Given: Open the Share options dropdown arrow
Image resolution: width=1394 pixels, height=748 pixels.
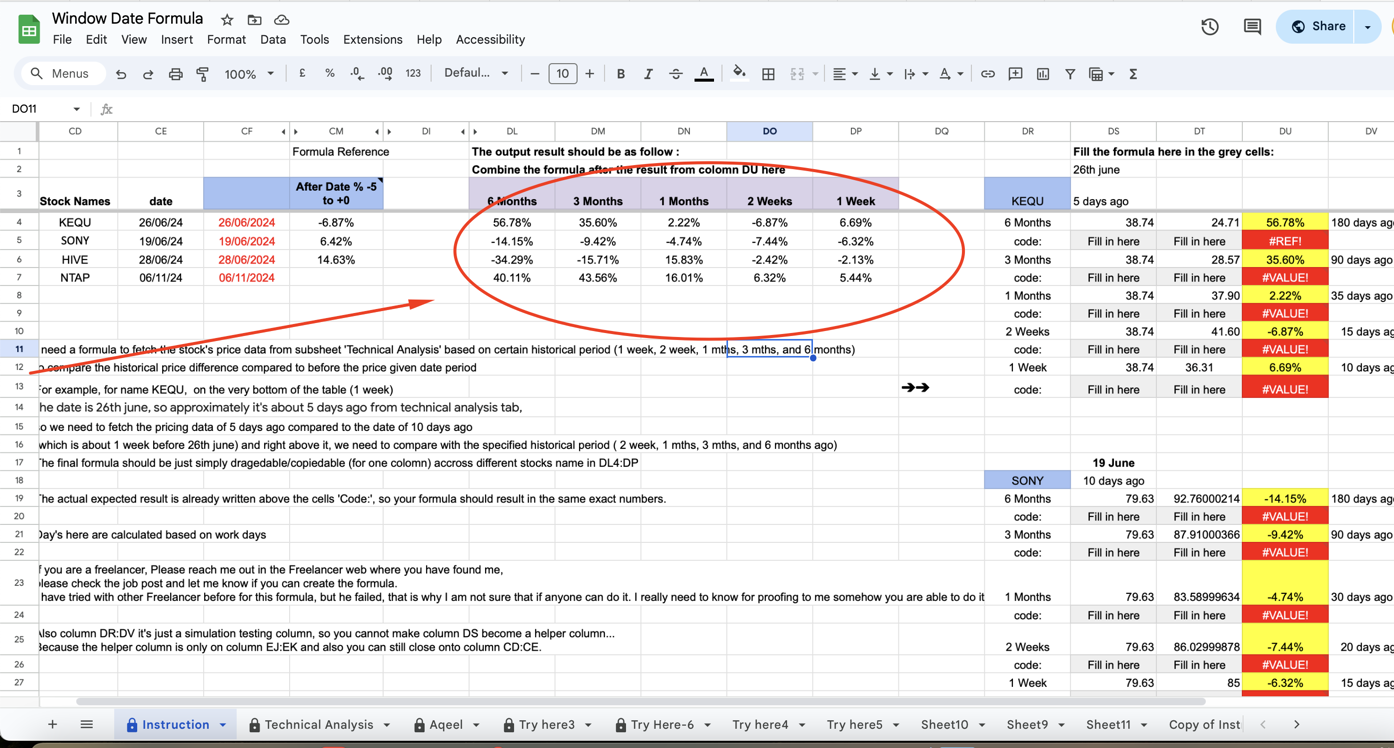Looking at the screenshot, I should (x=1368, y=27).
